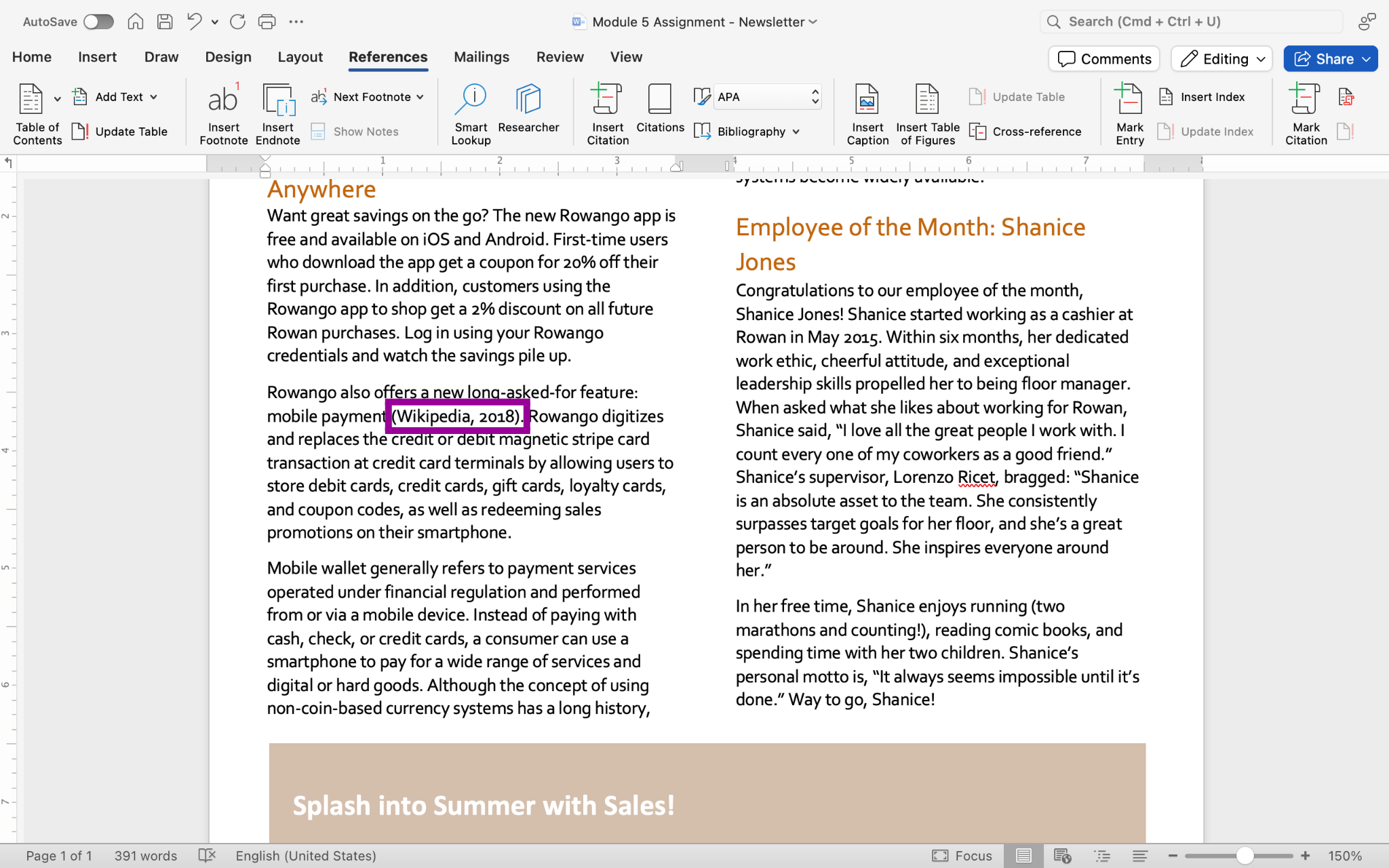The height and width of the screenshot is (868, 1389).
Task: Expand the Table of Contents dropdown arrow
Action: [x=58, y=99]
